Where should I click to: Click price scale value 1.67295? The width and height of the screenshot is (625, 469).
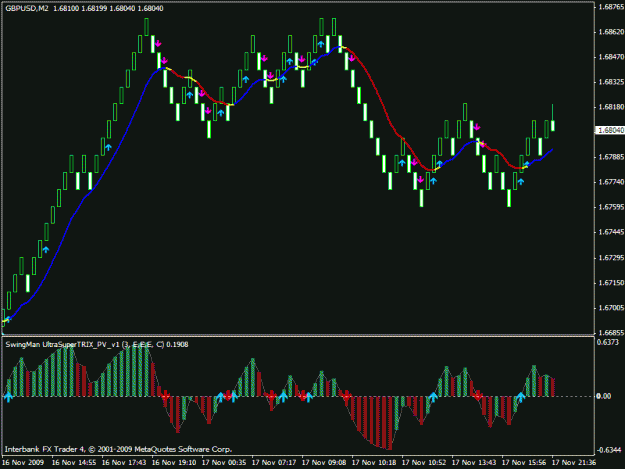(611, 258)
